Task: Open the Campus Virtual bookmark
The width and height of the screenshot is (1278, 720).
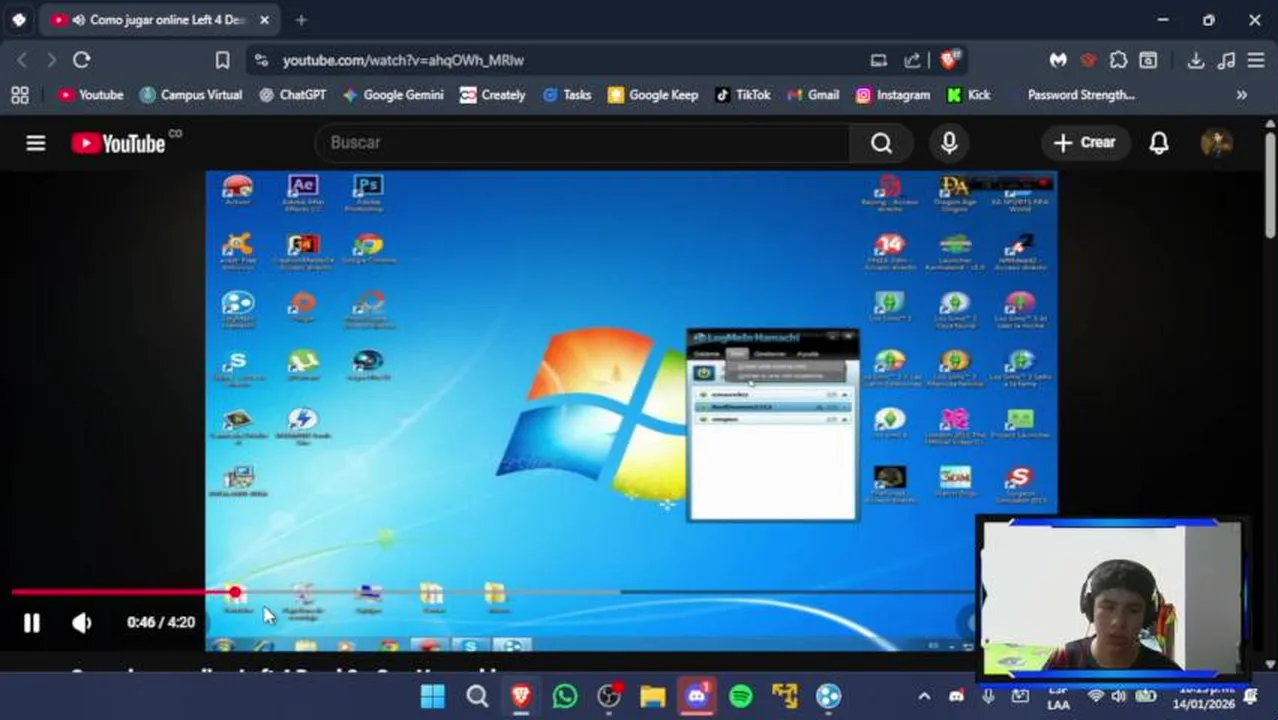Action: (191, 95)
